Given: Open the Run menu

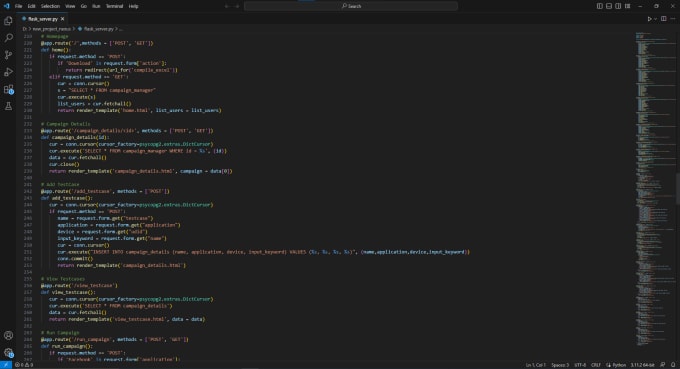Looking at the screenshot, I should tap(96, 6).
